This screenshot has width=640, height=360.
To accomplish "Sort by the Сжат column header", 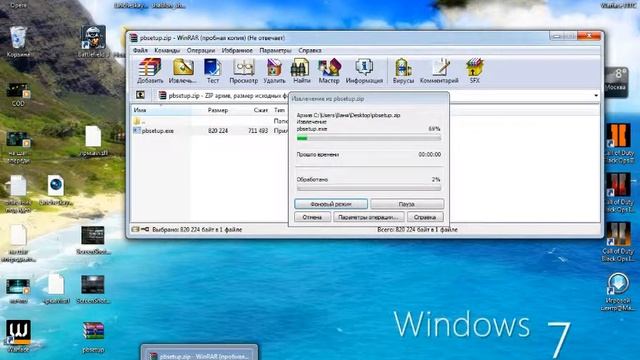I will coord(260,110).
